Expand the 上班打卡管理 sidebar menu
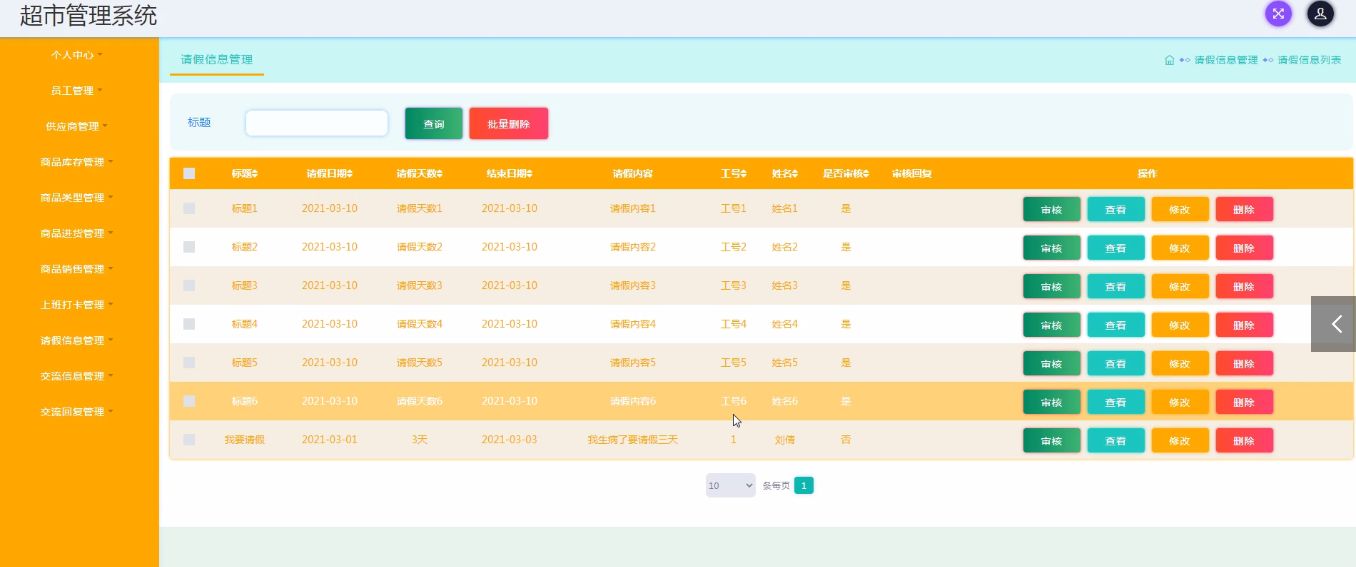 coord(78,305)
